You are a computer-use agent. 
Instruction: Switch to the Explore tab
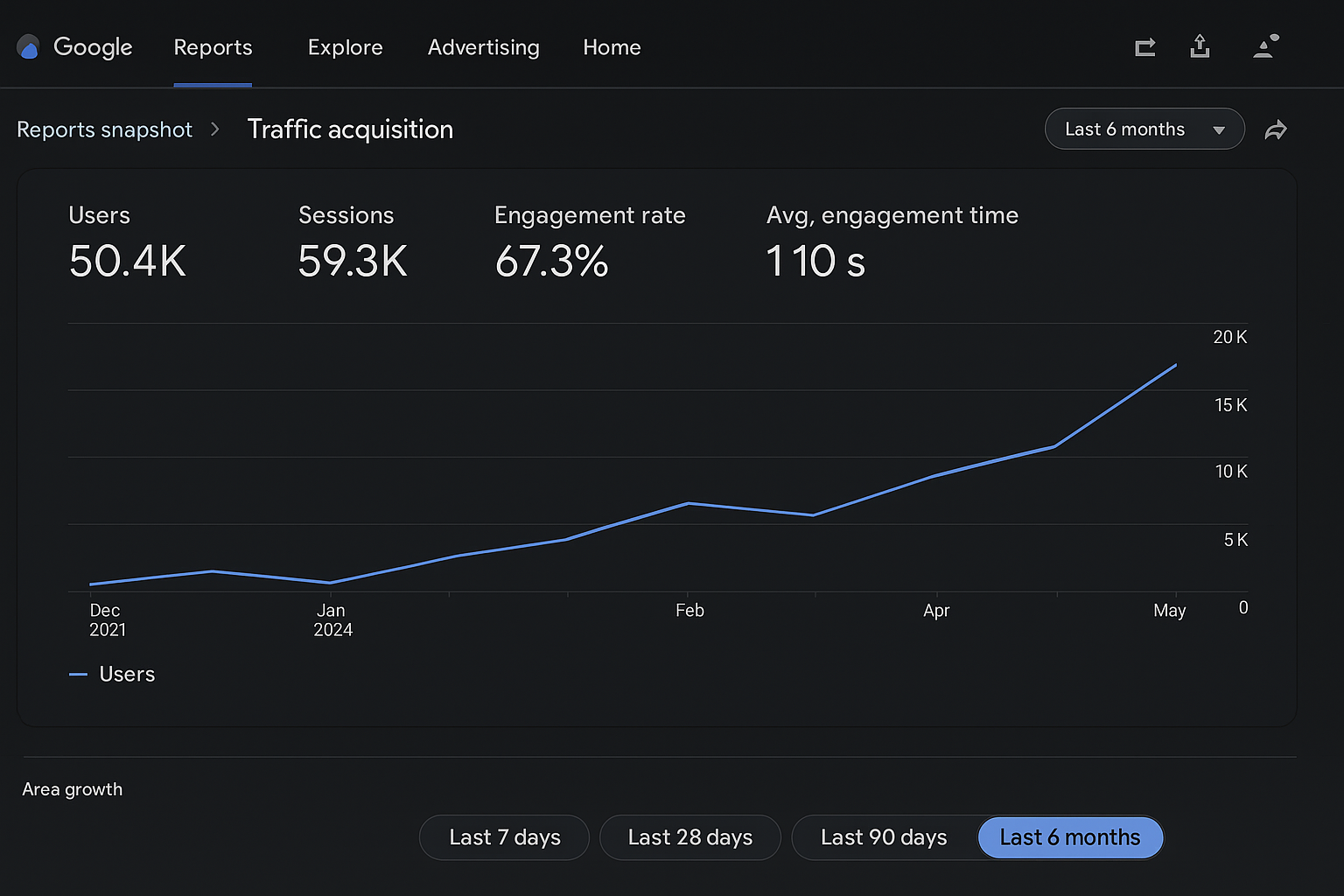coord(345,47)
